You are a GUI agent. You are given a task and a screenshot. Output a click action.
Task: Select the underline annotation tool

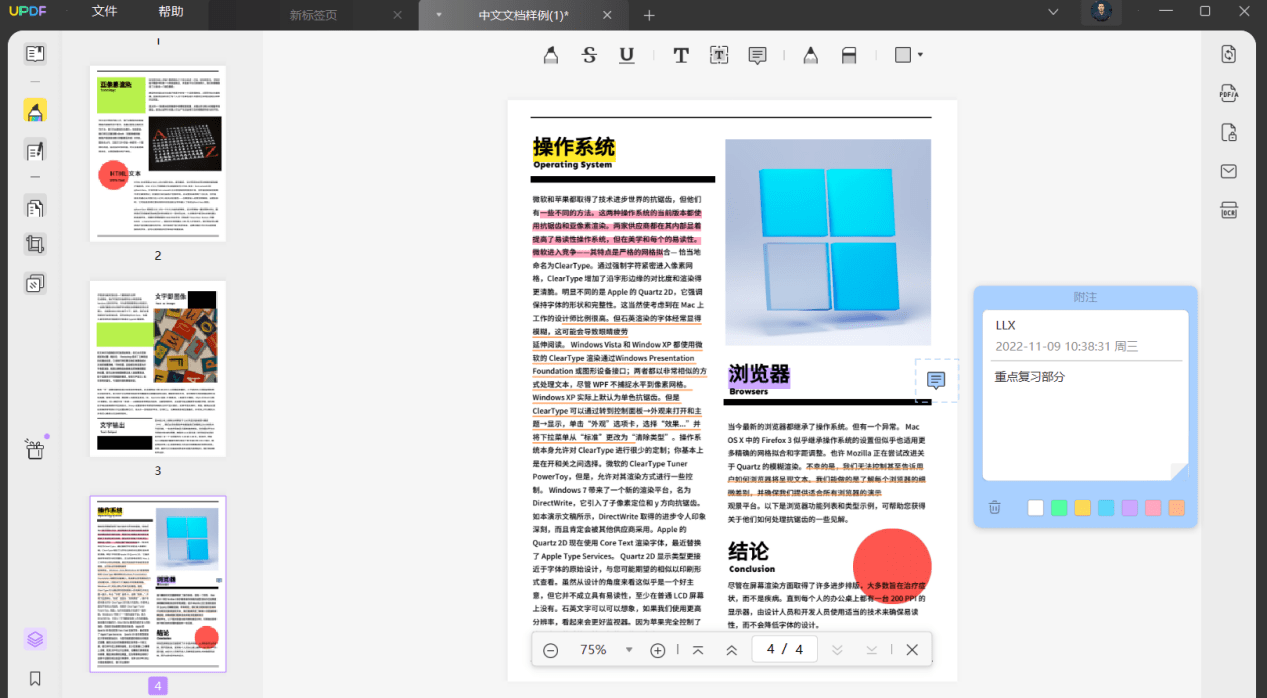tap(627, 56)
